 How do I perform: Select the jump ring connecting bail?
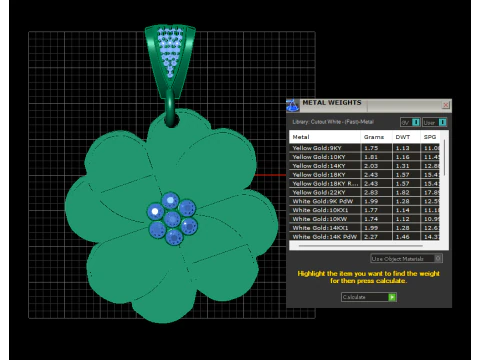171,108
